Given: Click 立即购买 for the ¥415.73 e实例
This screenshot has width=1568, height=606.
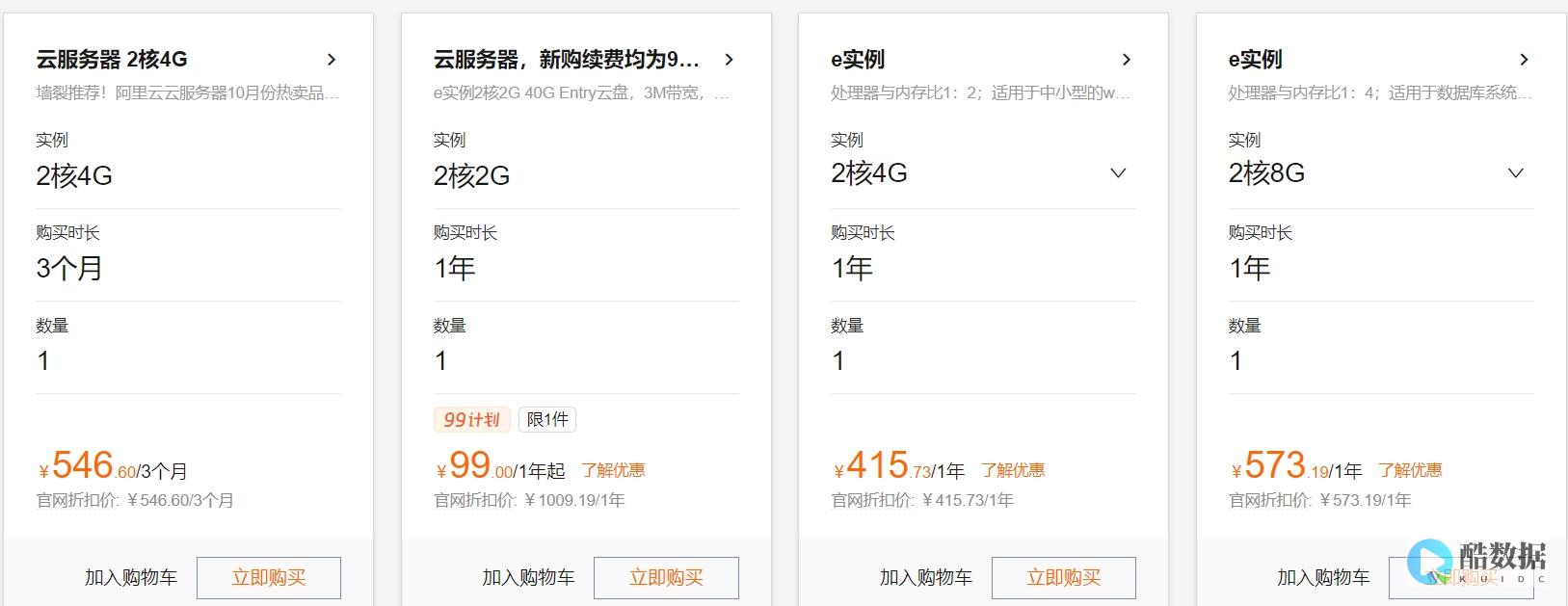Looking at the screenshot, I should pos(1064,578).
